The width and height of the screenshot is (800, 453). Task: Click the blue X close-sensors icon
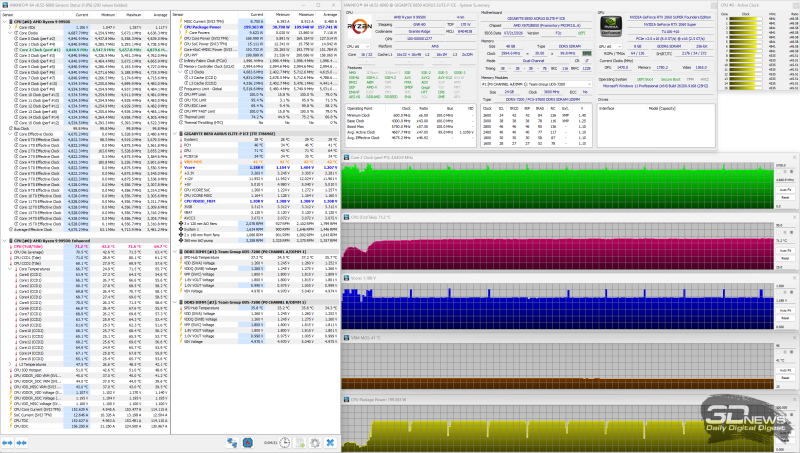(x=330, y=442)
